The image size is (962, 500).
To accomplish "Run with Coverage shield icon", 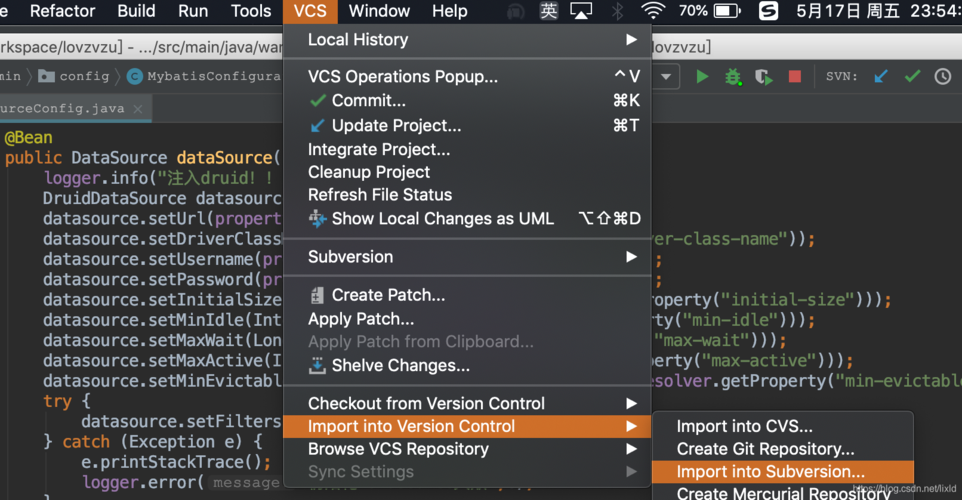I will (x=764, y=77).
